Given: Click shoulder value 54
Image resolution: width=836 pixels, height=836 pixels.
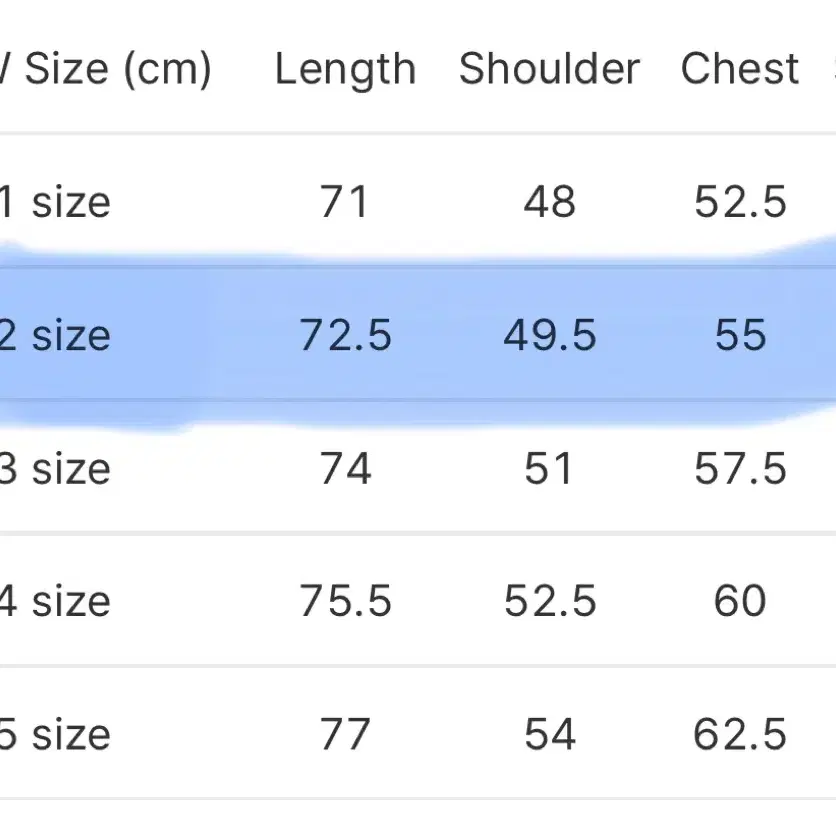Looking at the screenshot, I should 550,735.
